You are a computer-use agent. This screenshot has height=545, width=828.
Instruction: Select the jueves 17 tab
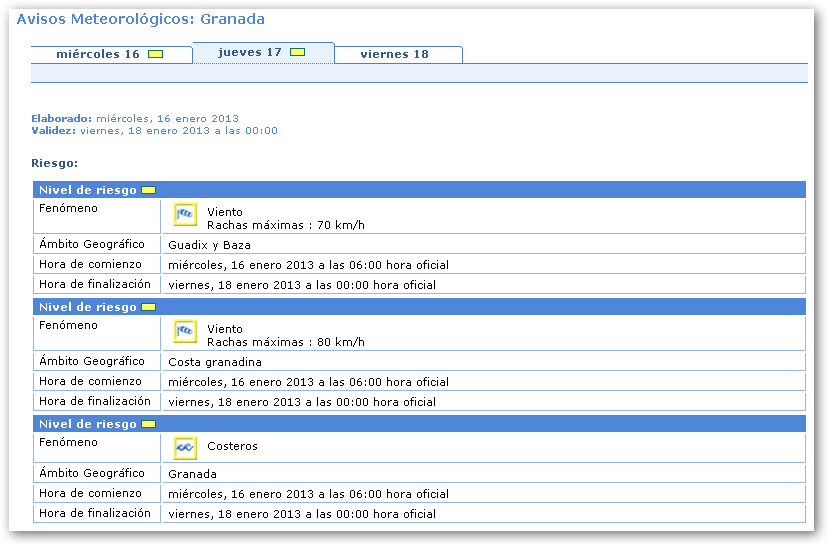tap(250, 52)
